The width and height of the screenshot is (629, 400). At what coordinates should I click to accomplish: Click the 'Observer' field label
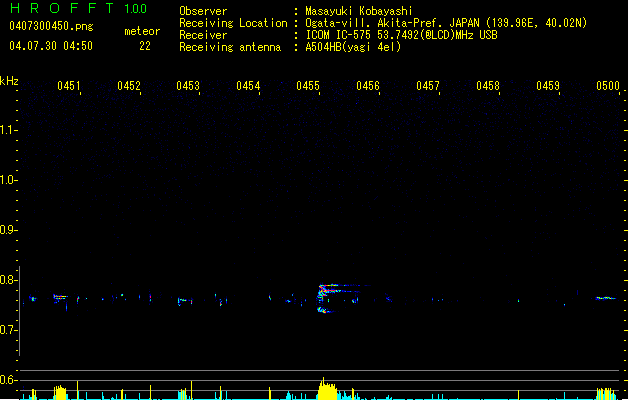pyautogui.click(x=203, y=11)
